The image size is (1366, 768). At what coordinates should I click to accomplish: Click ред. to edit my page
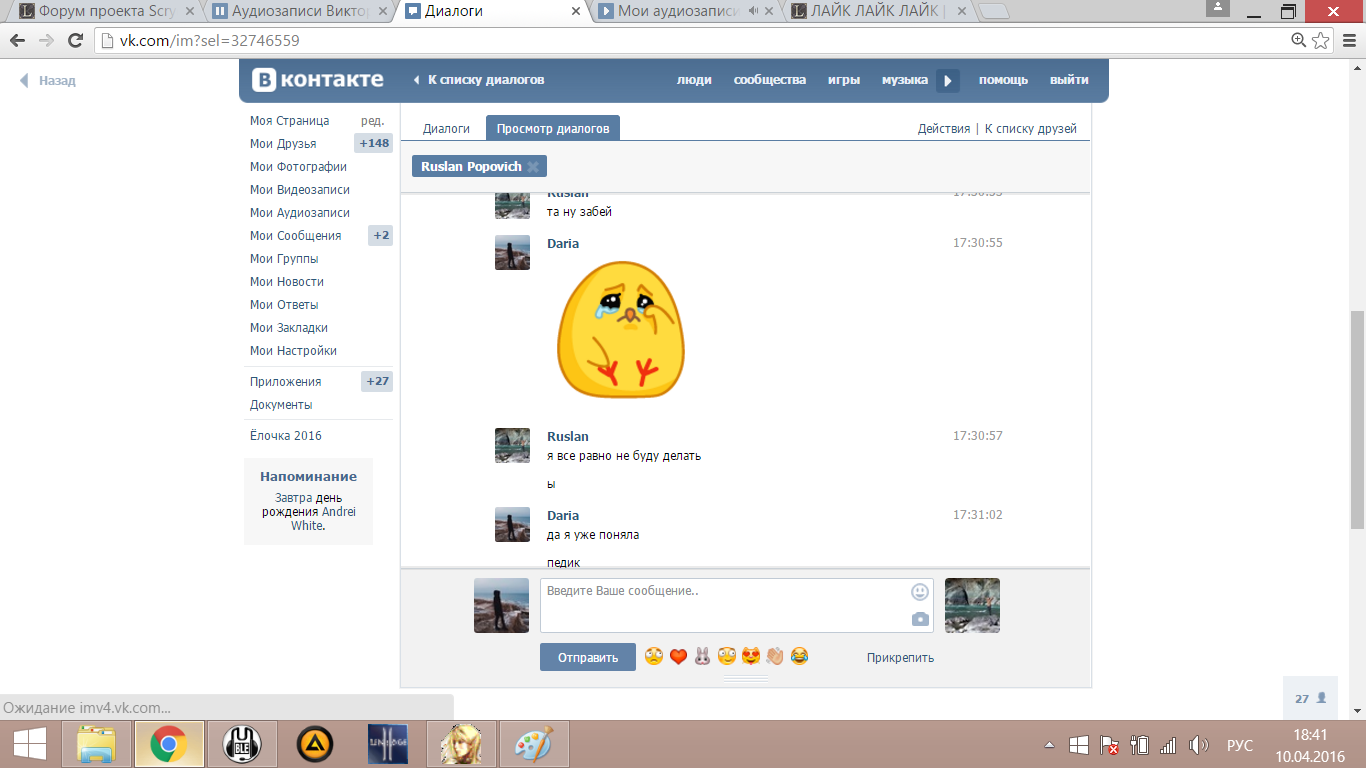373,121
